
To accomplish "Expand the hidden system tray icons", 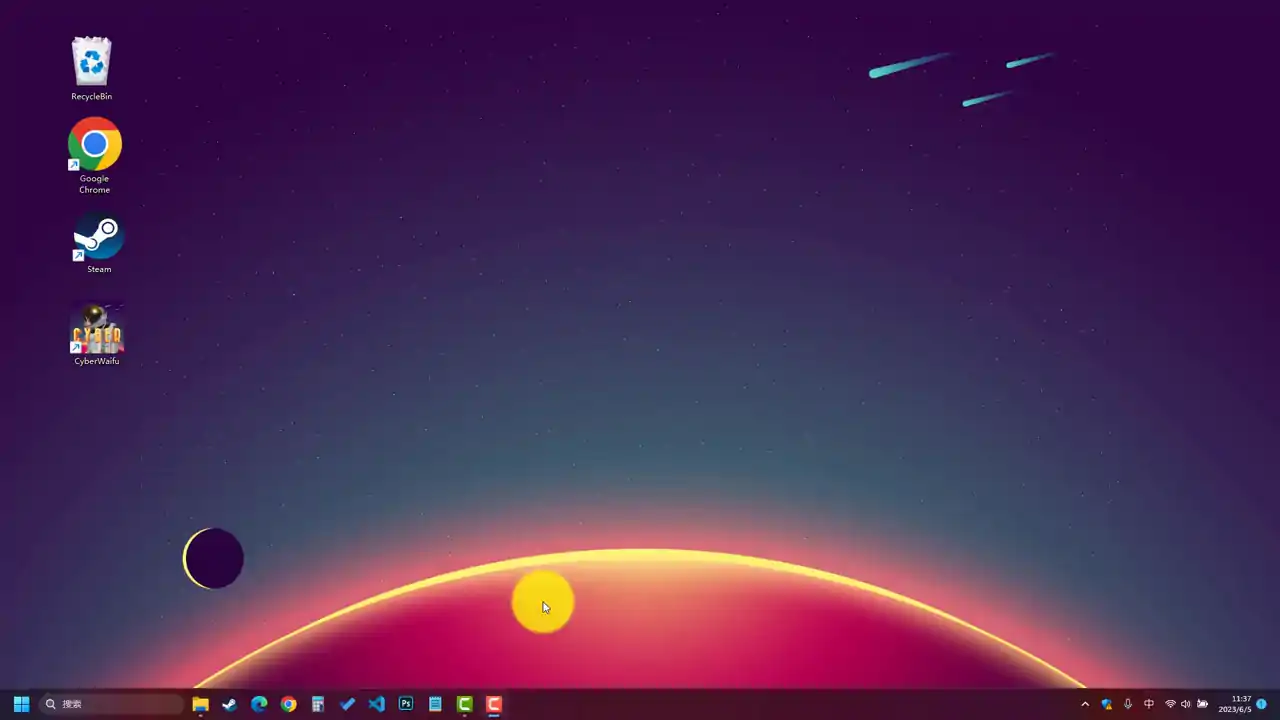I will coord(1085,704).
